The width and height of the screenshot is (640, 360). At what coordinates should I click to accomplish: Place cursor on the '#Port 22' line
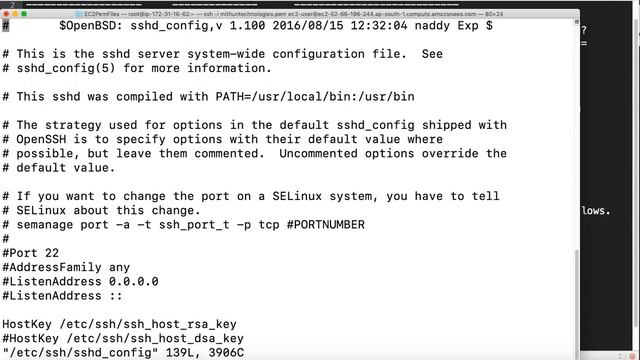pos(31,253)
